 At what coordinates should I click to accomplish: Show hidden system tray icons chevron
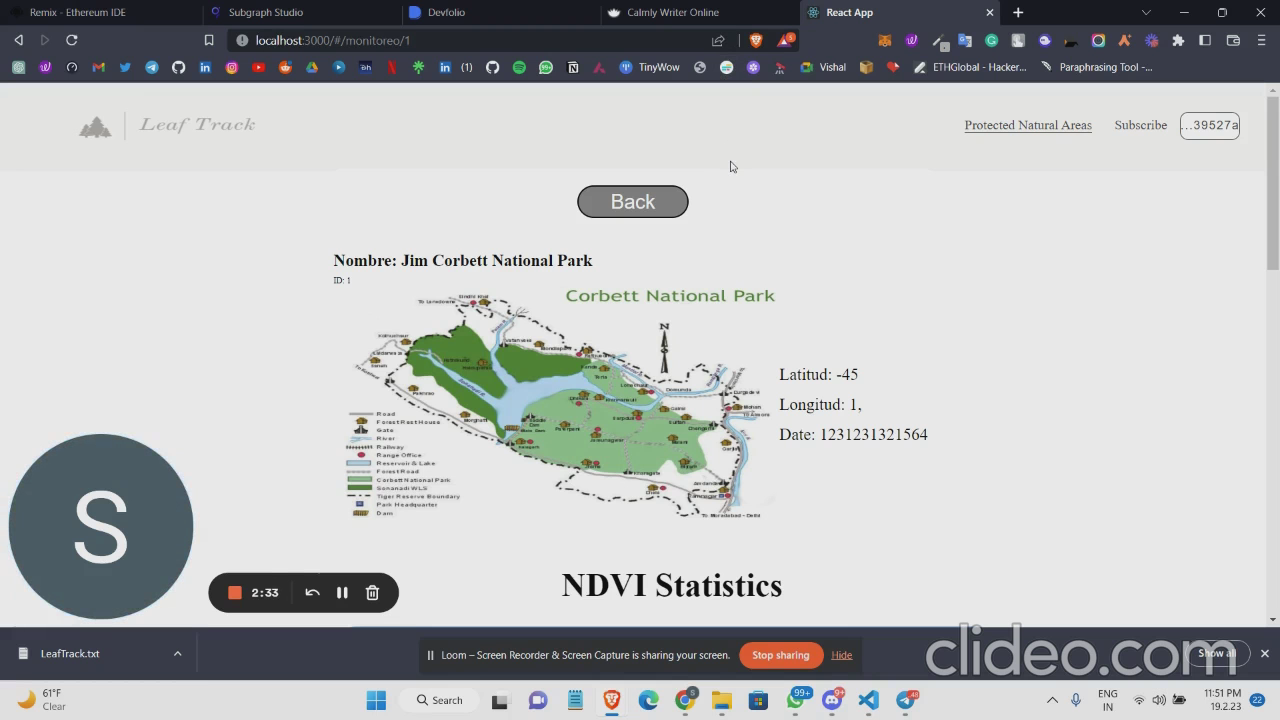click(x=1052, y=700)
